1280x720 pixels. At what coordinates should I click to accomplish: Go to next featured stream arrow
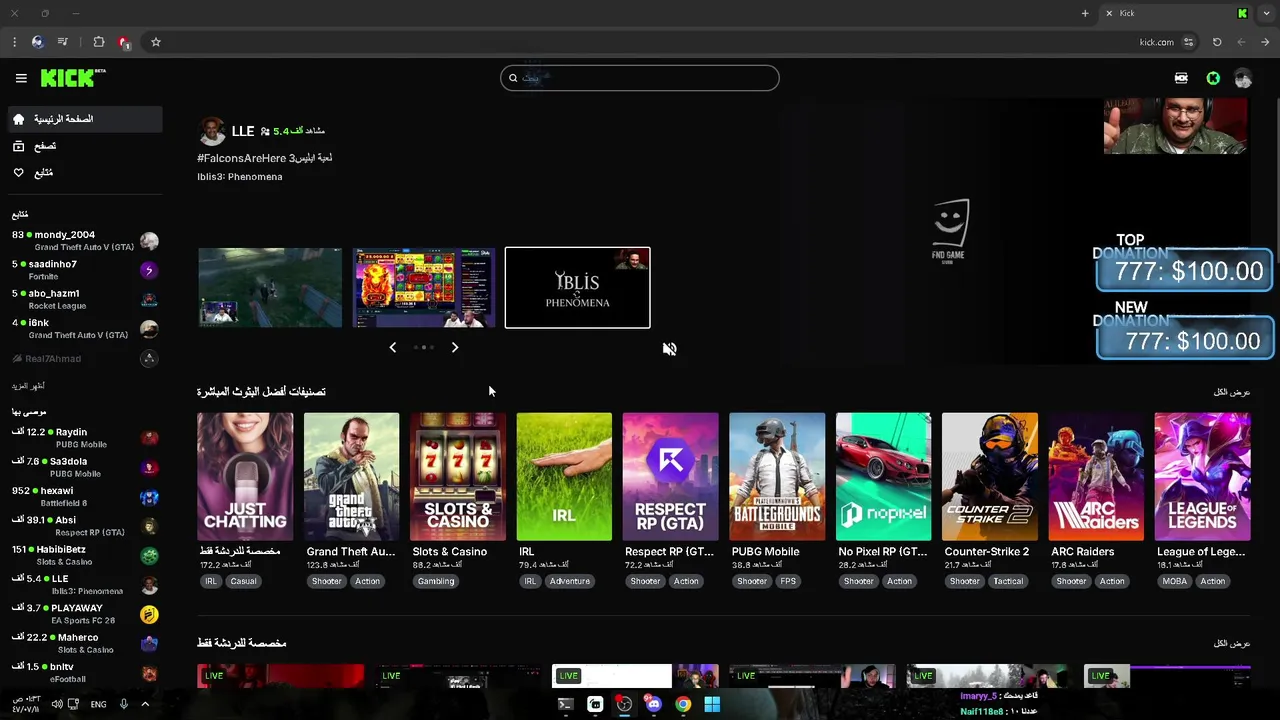pyautogui.click(x=455, y=347)
